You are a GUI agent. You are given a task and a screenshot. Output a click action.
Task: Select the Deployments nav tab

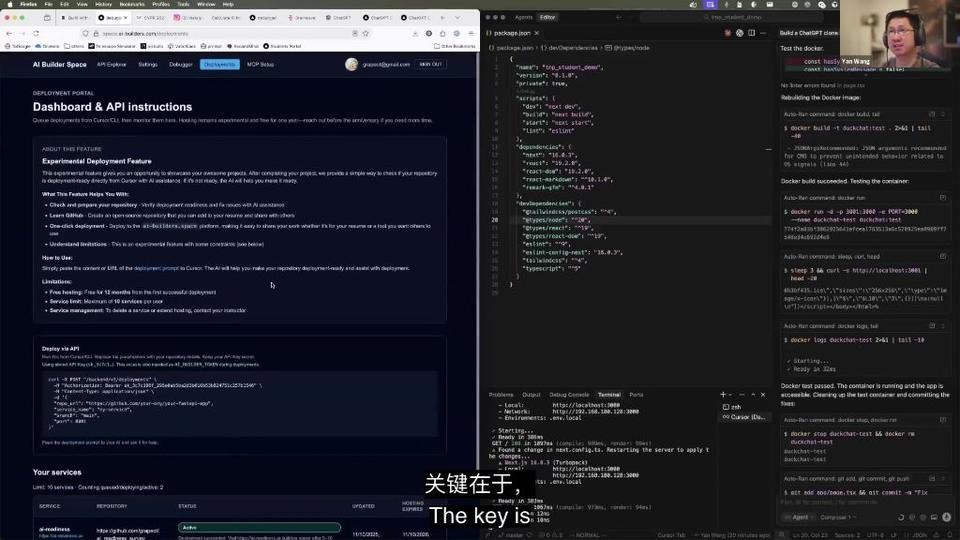pos(219,64)
